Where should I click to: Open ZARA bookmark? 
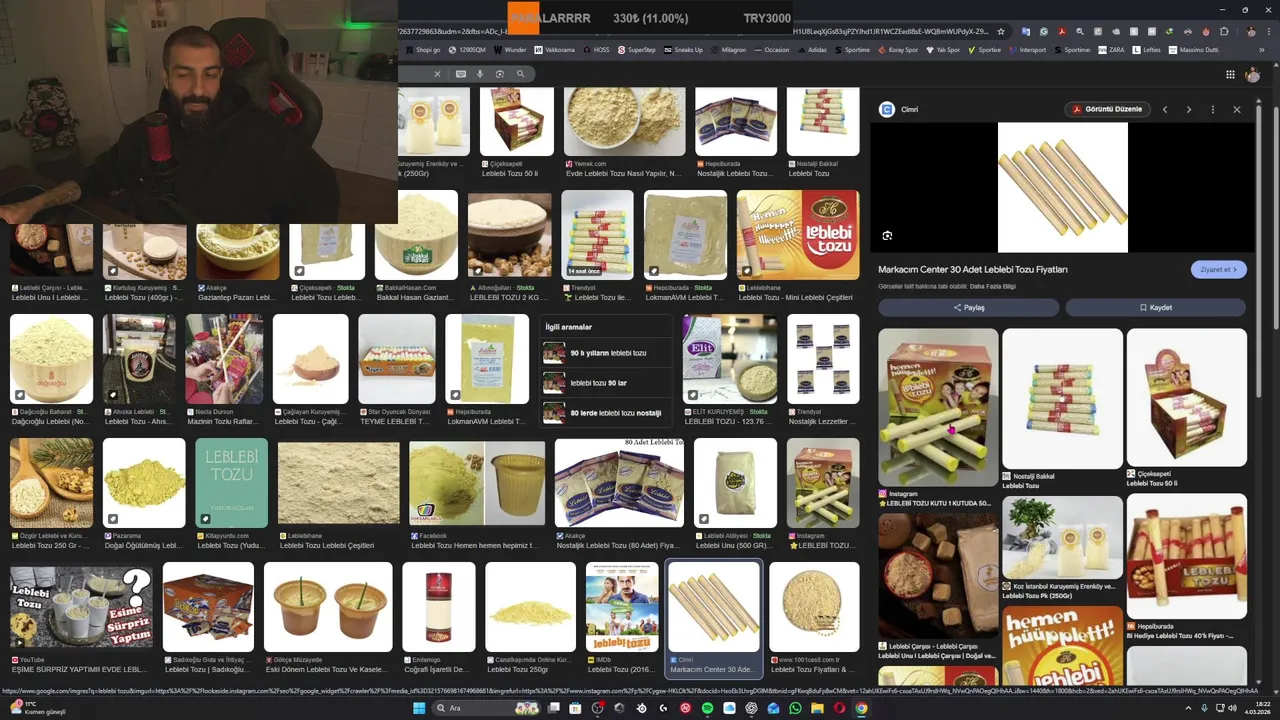click(x=1111, y=49)
